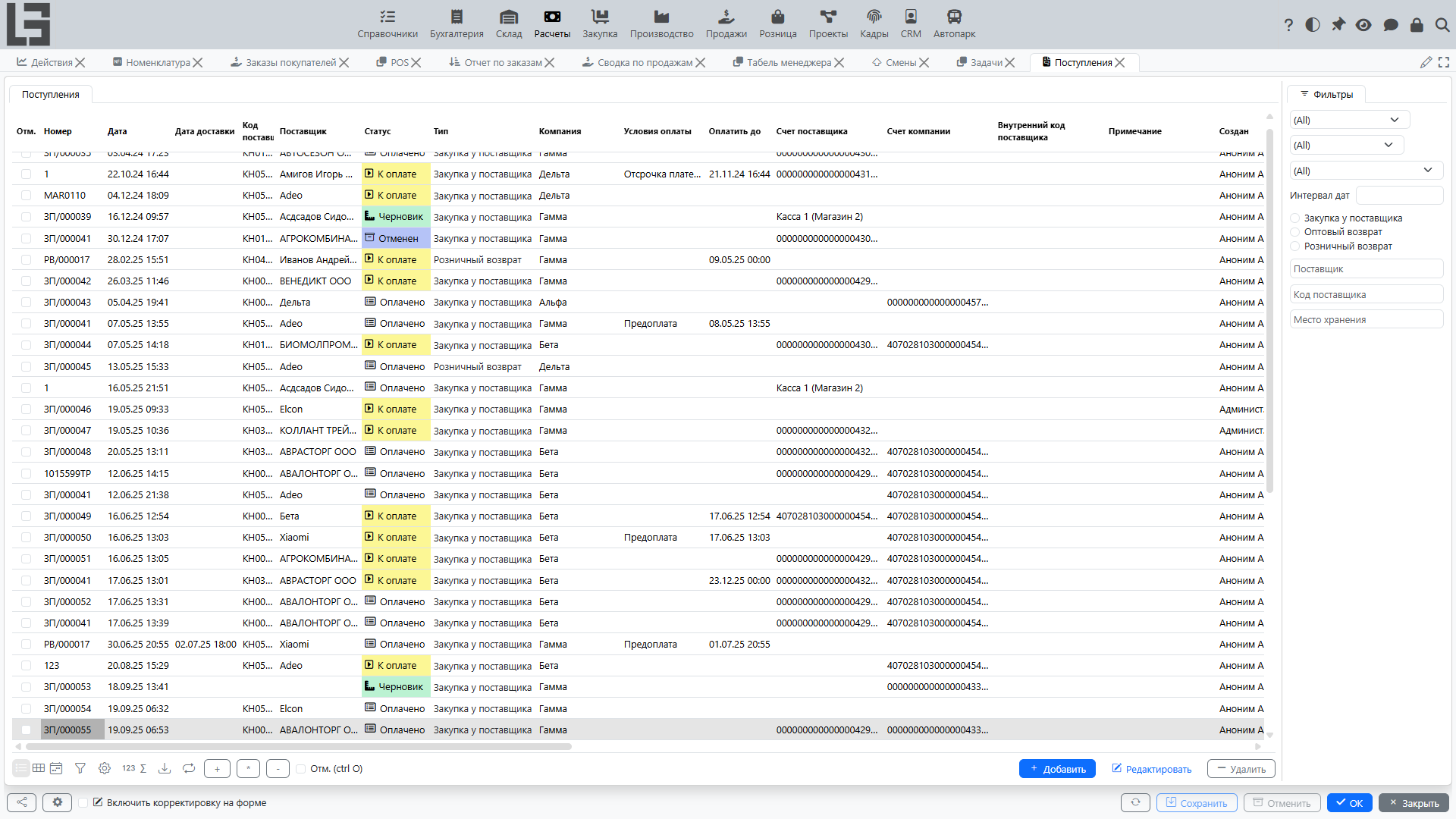
Task: Toggle the dark/light contrast theme icon
Action: pyautogui.click(x=1313, y=25)
